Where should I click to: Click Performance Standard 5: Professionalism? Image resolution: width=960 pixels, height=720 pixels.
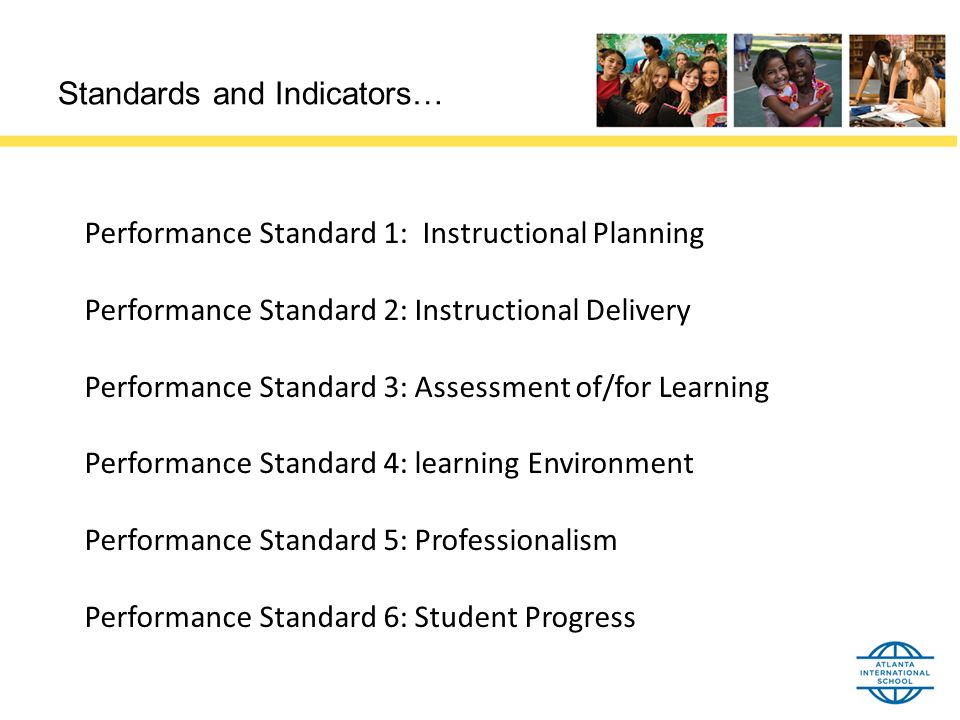[351, 541]
